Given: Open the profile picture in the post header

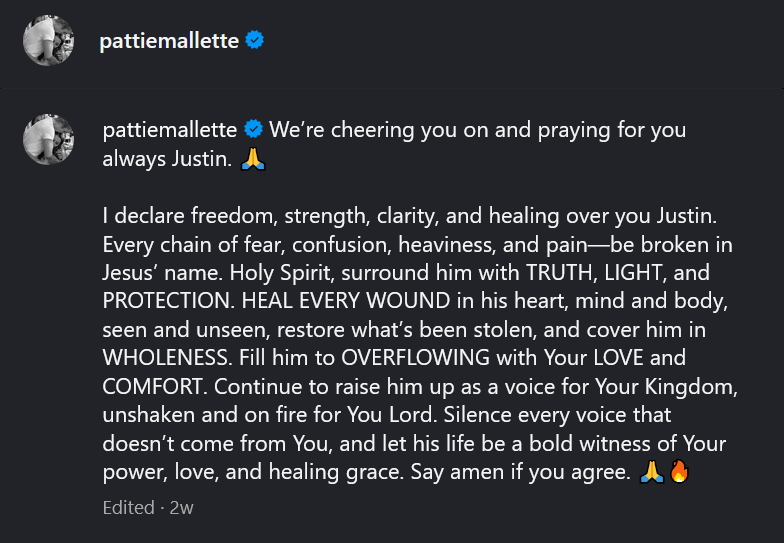Looking at the screenshot, I should point(49,41).
